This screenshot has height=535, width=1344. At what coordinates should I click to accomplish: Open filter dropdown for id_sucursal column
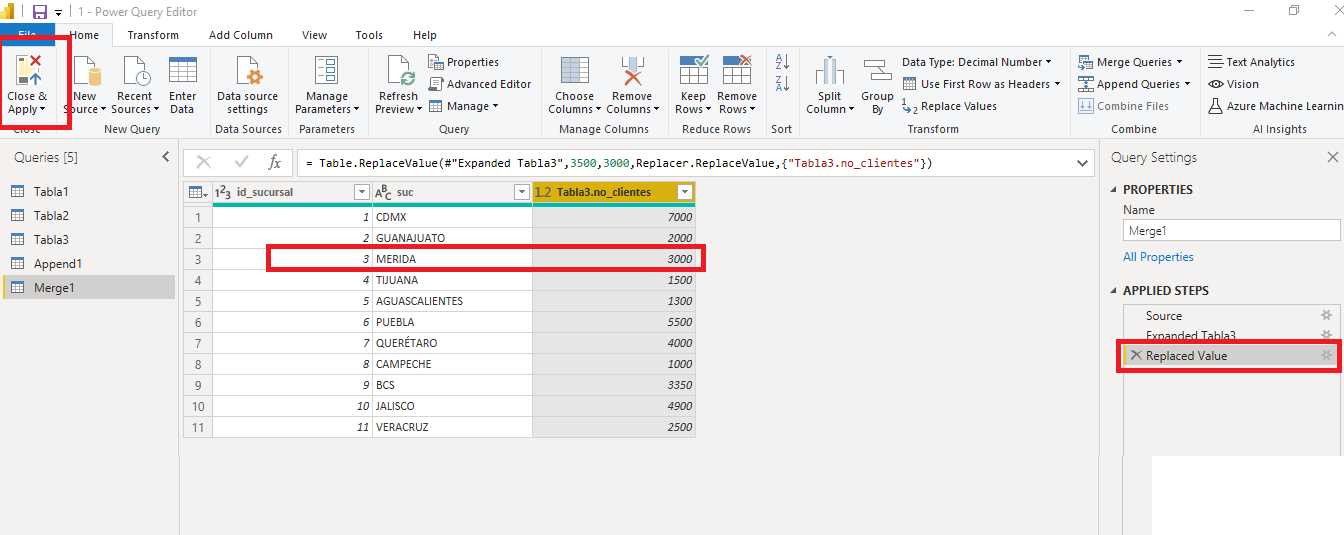pyautogui.click(x=361, y=192)
